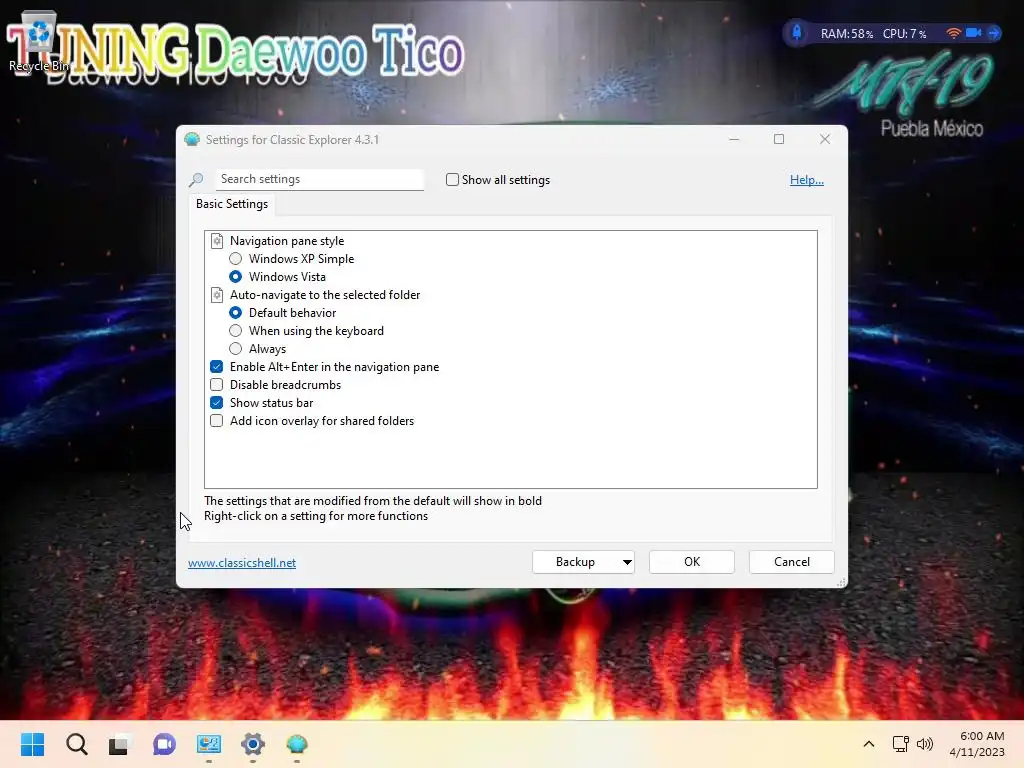Image resolution: width=1024 pixels, height=768 pixels.
Task: Click the volume speaker tray icon
Action: click(x=925, y=744)
